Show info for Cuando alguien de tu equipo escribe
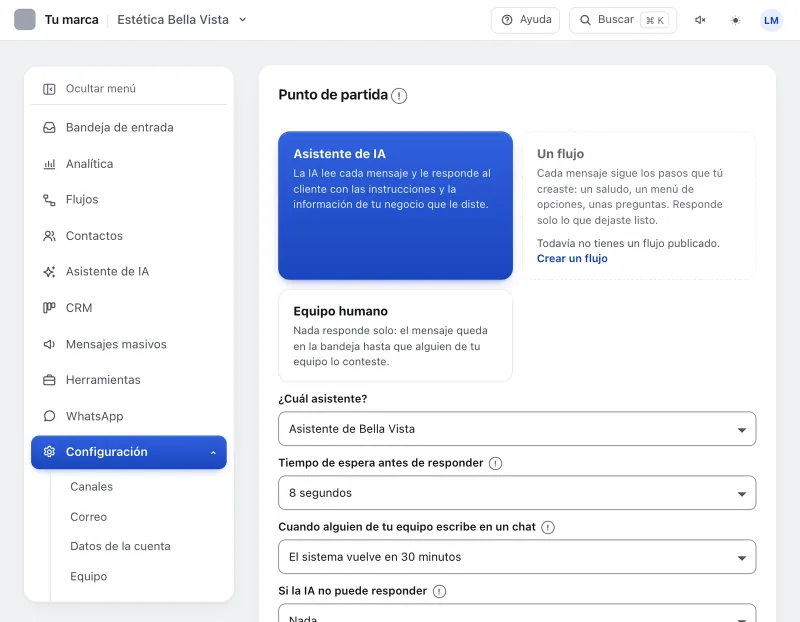 548,528
